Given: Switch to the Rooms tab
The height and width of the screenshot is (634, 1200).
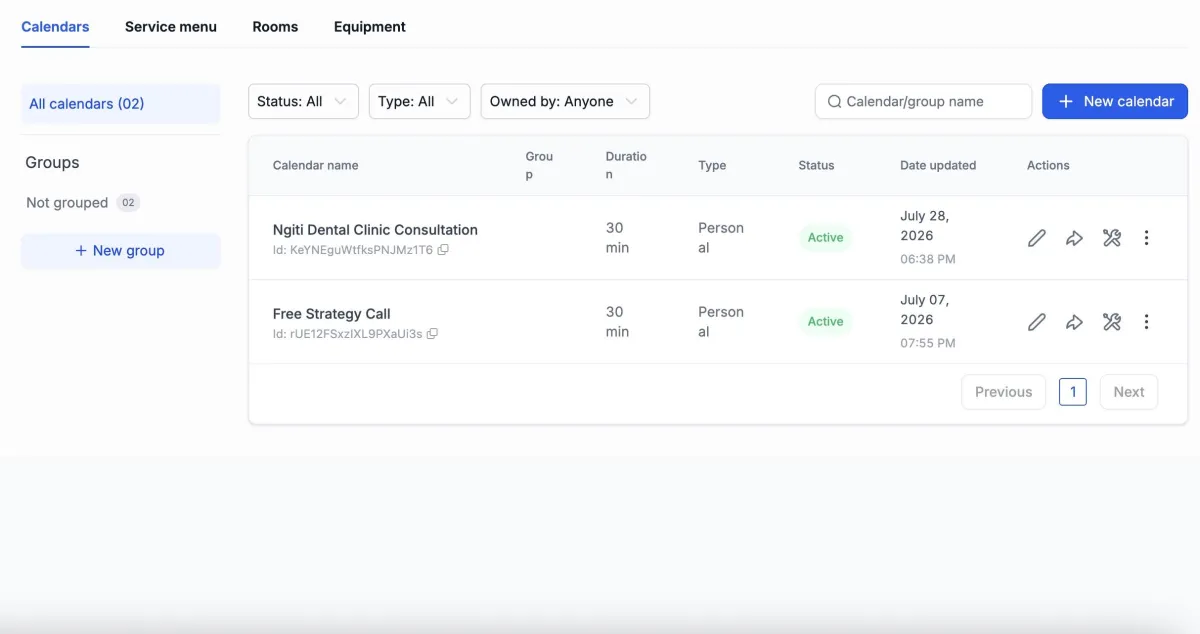Looking at the screenshot, I should coord(275,27).
